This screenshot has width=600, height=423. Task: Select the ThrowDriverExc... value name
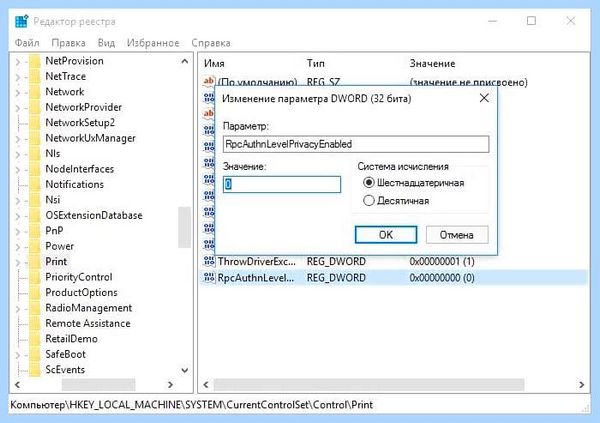tap(256, 261)
